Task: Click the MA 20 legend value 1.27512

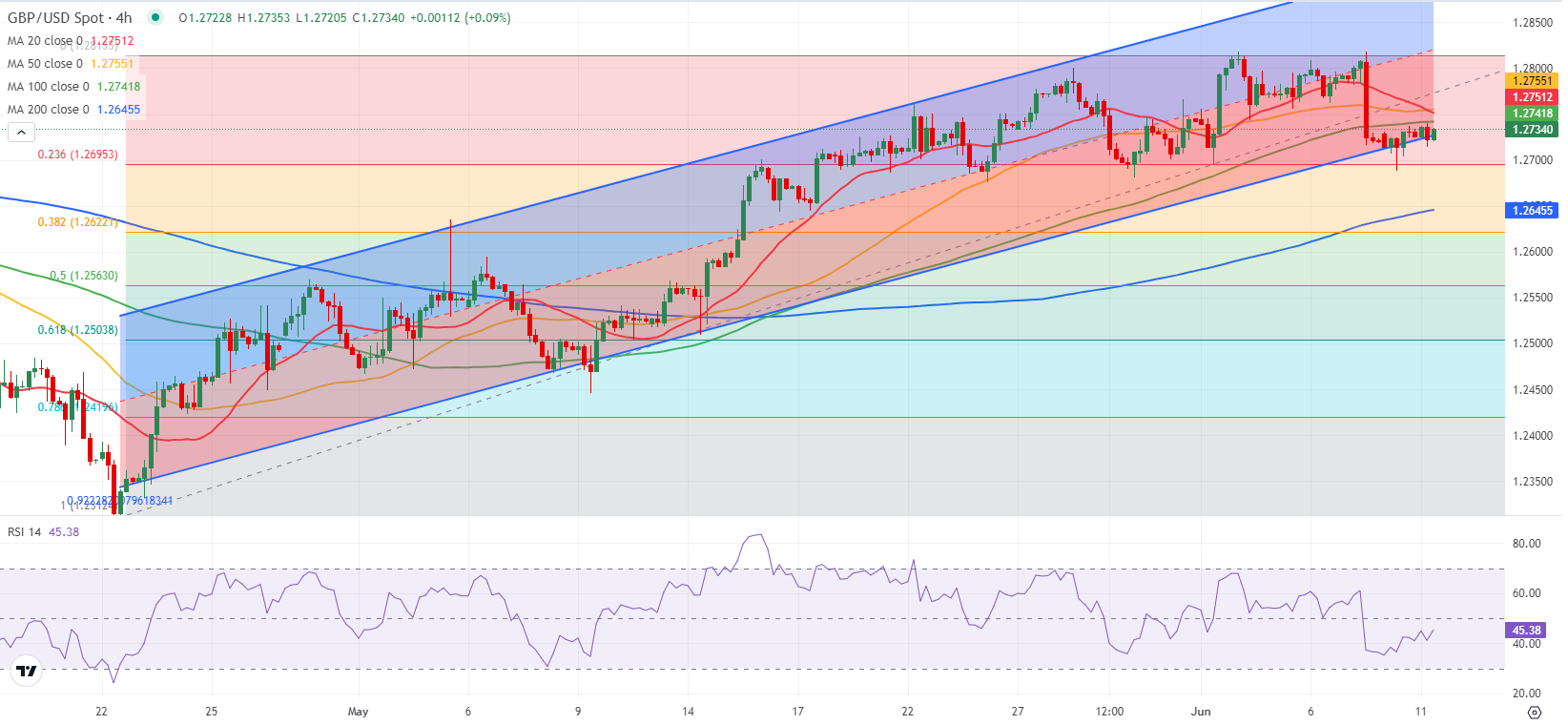Action: tap(113, 41)
